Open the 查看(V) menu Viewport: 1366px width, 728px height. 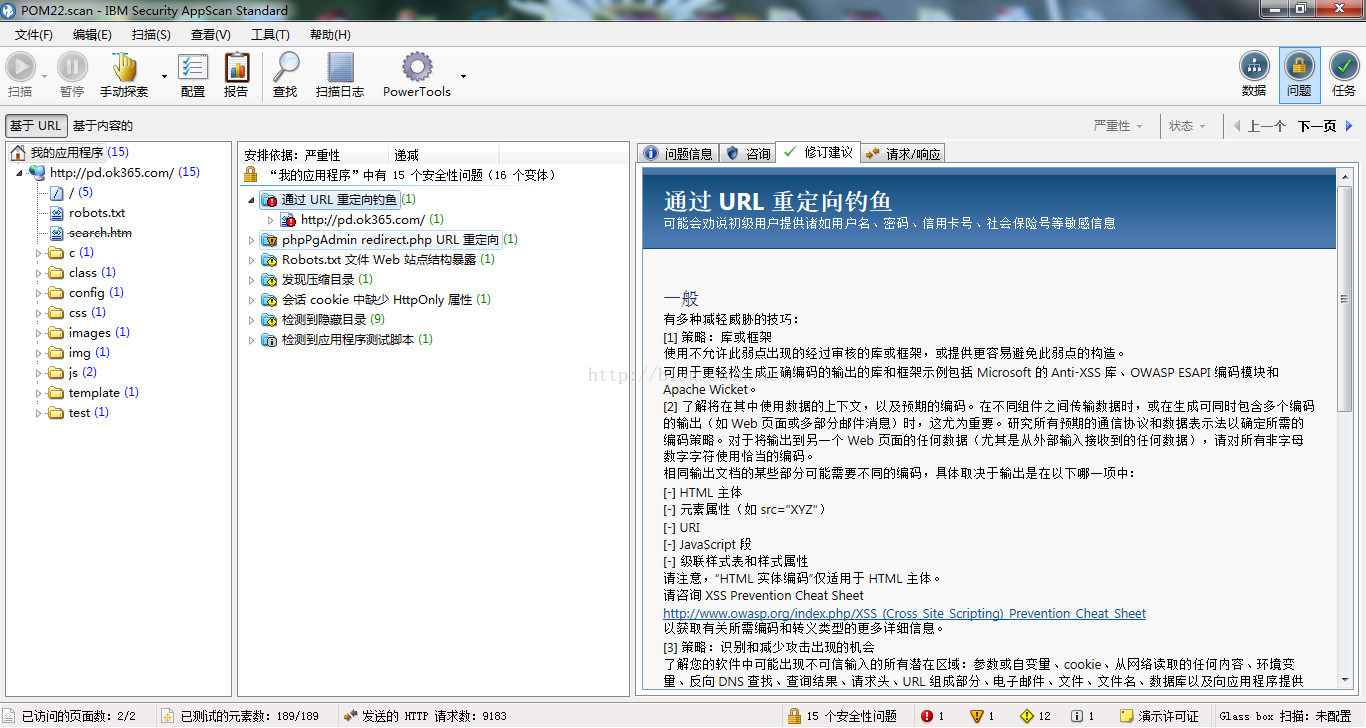210,34
